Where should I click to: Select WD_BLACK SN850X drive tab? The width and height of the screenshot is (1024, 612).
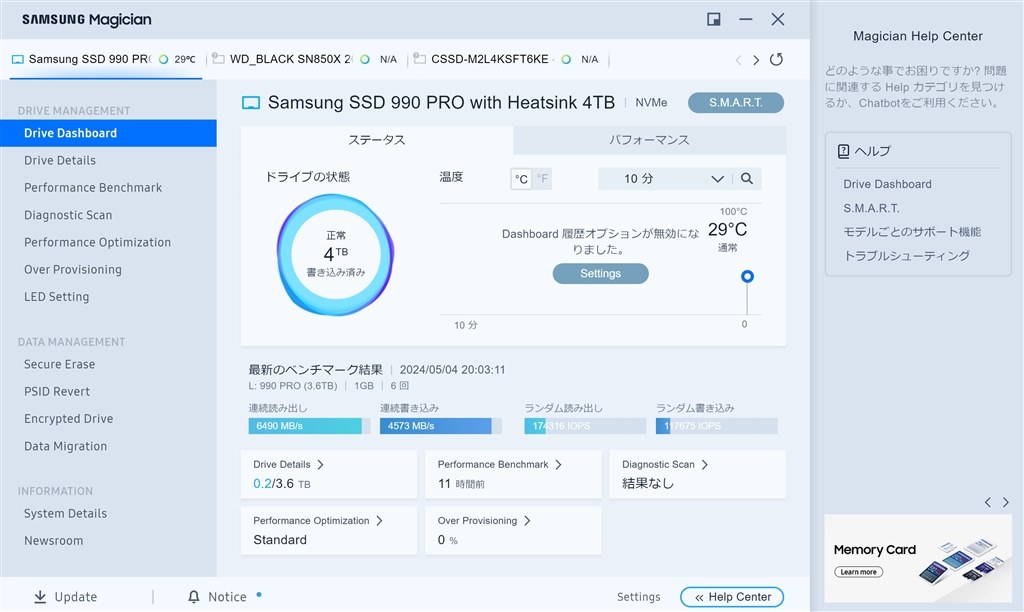306,59
